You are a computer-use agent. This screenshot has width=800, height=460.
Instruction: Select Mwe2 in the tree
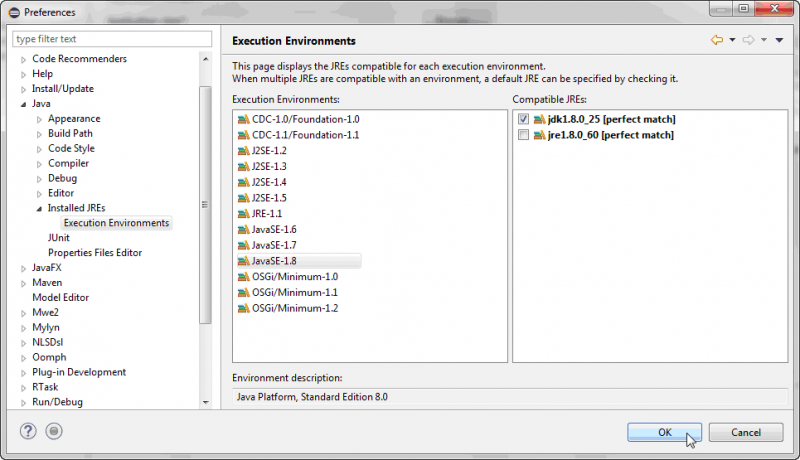point(45,312)
